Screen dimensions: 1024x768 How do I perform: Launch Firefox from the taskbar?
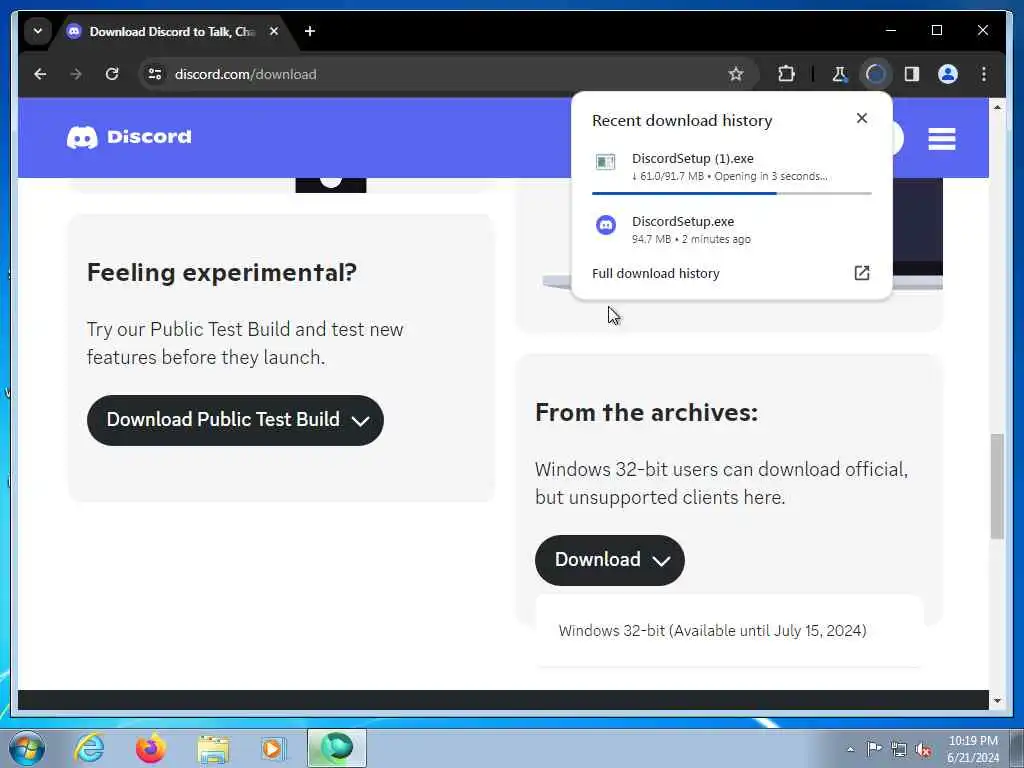[150, 748]
